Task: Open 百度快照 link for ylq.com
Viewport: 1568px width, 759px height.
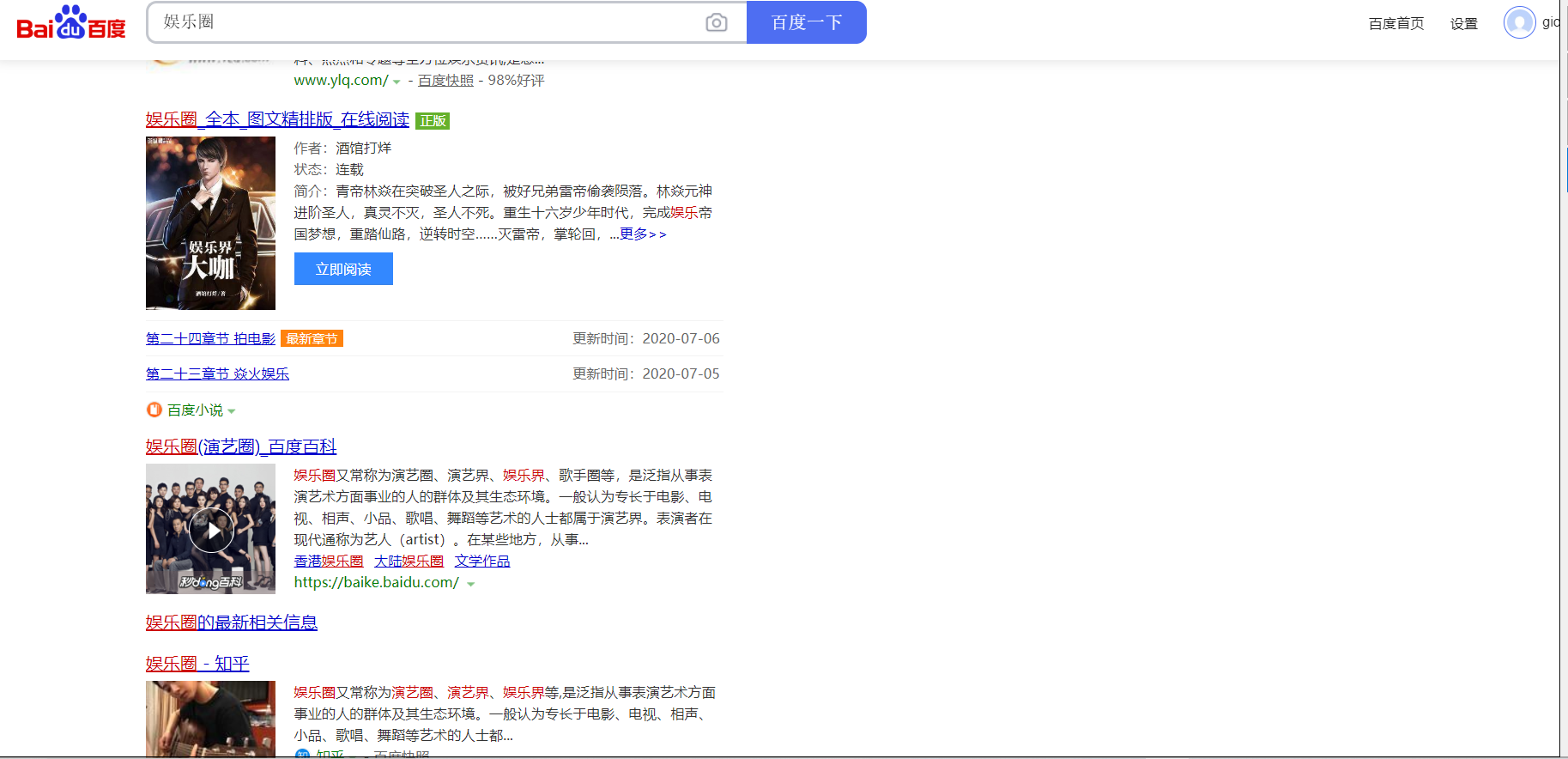Action: tap(445, 80)
